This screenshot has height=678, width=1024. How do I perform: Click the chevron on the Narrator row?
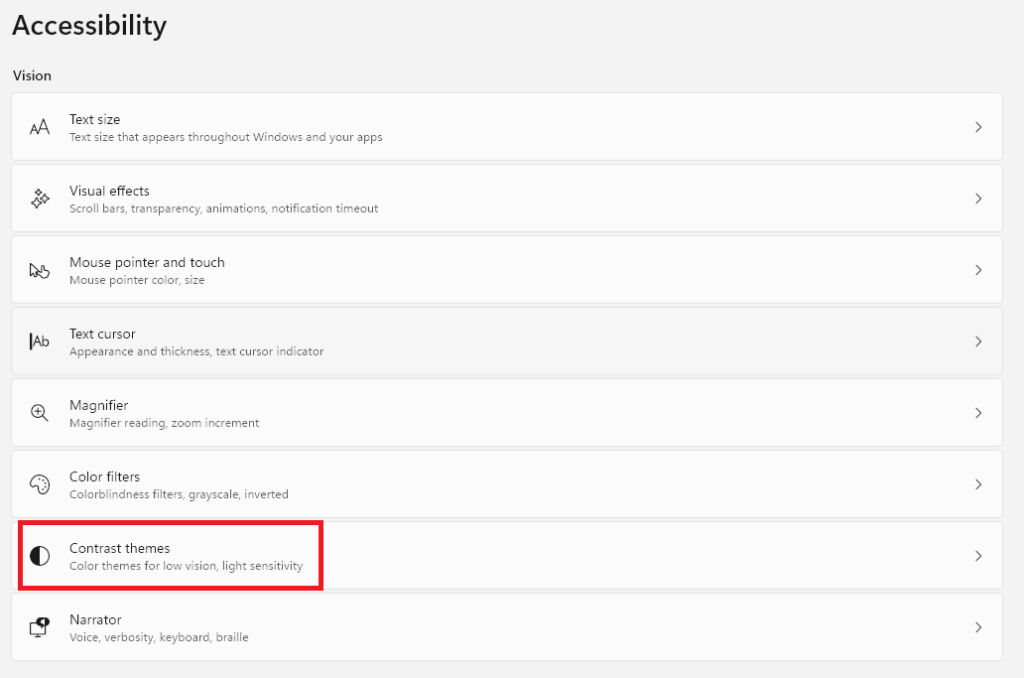(x=978, y=627)
